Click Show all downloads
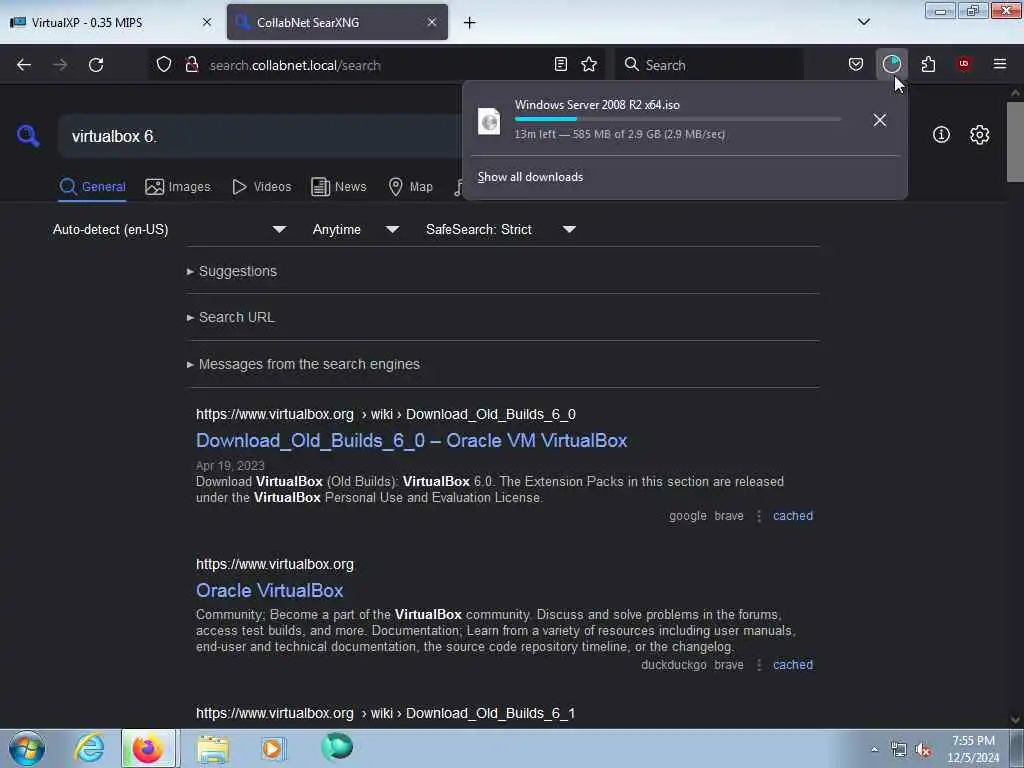1024x768 pixels. click(530, 177)
